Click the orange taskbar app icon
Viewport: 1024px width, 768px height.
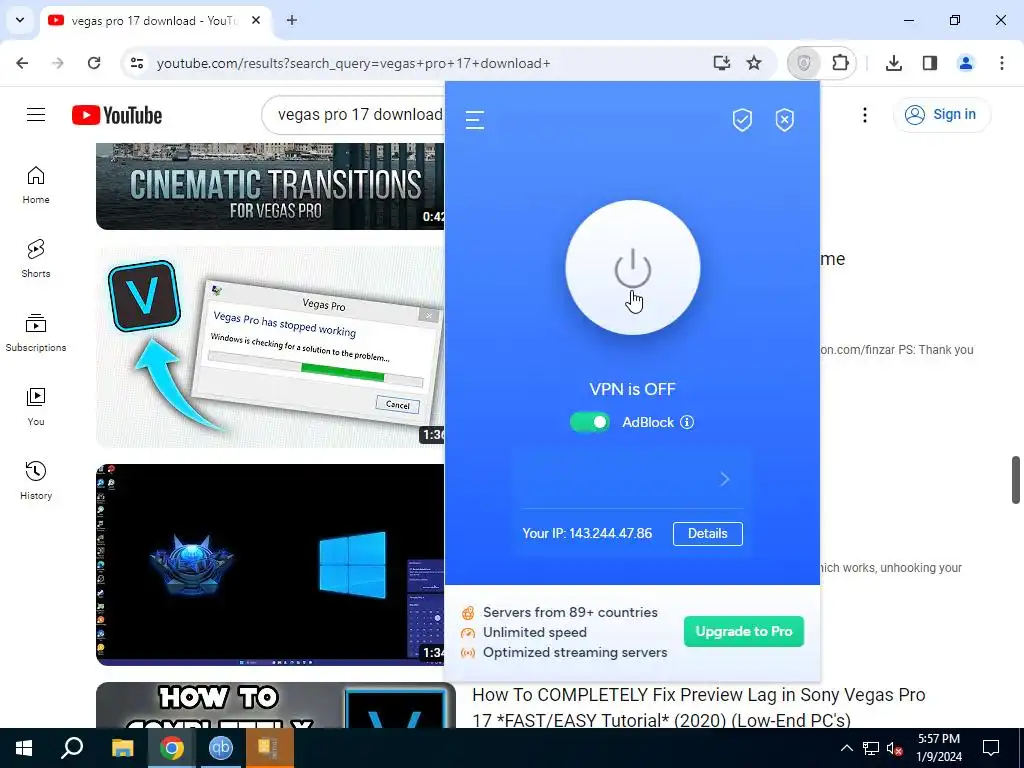(270, 748)
